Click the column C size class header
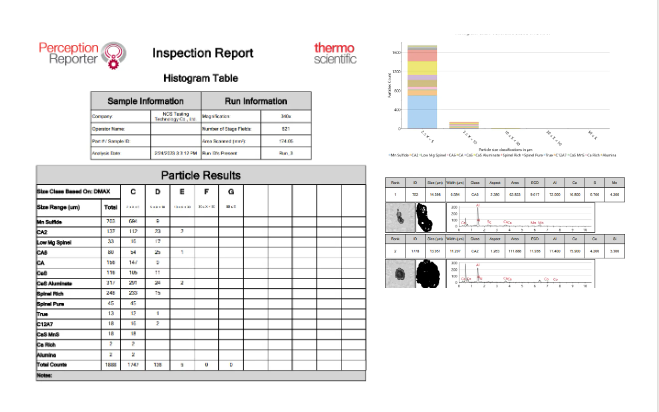Viewport: 659px width, 412px height. (x=132, y=190)
